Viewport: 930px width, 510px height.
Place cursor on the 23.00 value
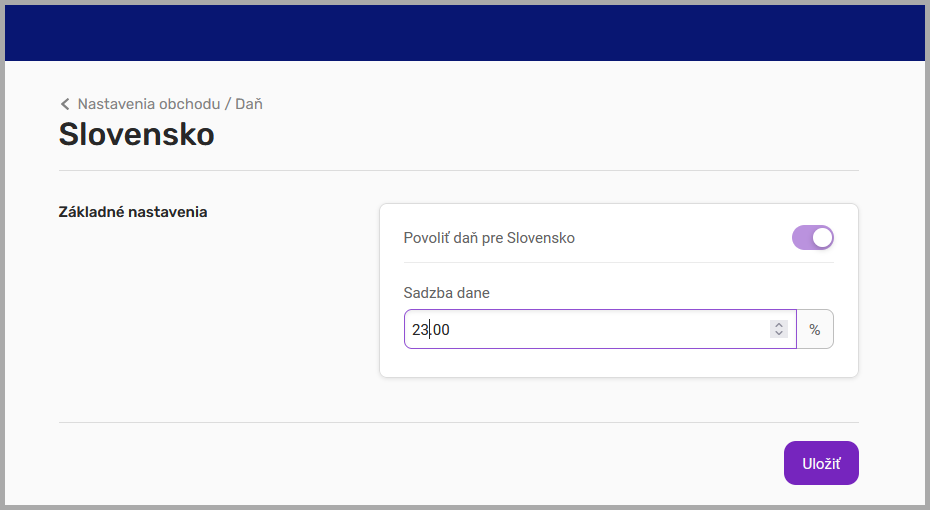point(431,329)
